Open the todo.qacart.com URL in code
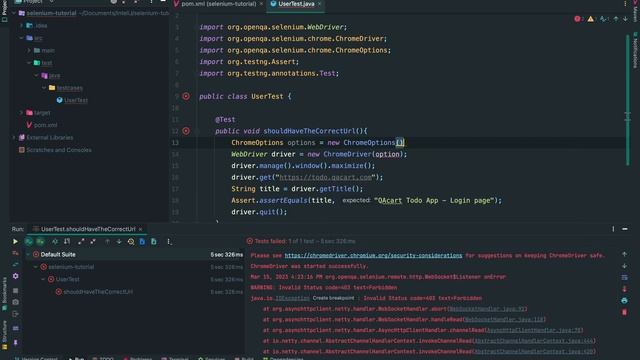The height and width of the screenshot is (360, 640). click(x=325, y=178)
